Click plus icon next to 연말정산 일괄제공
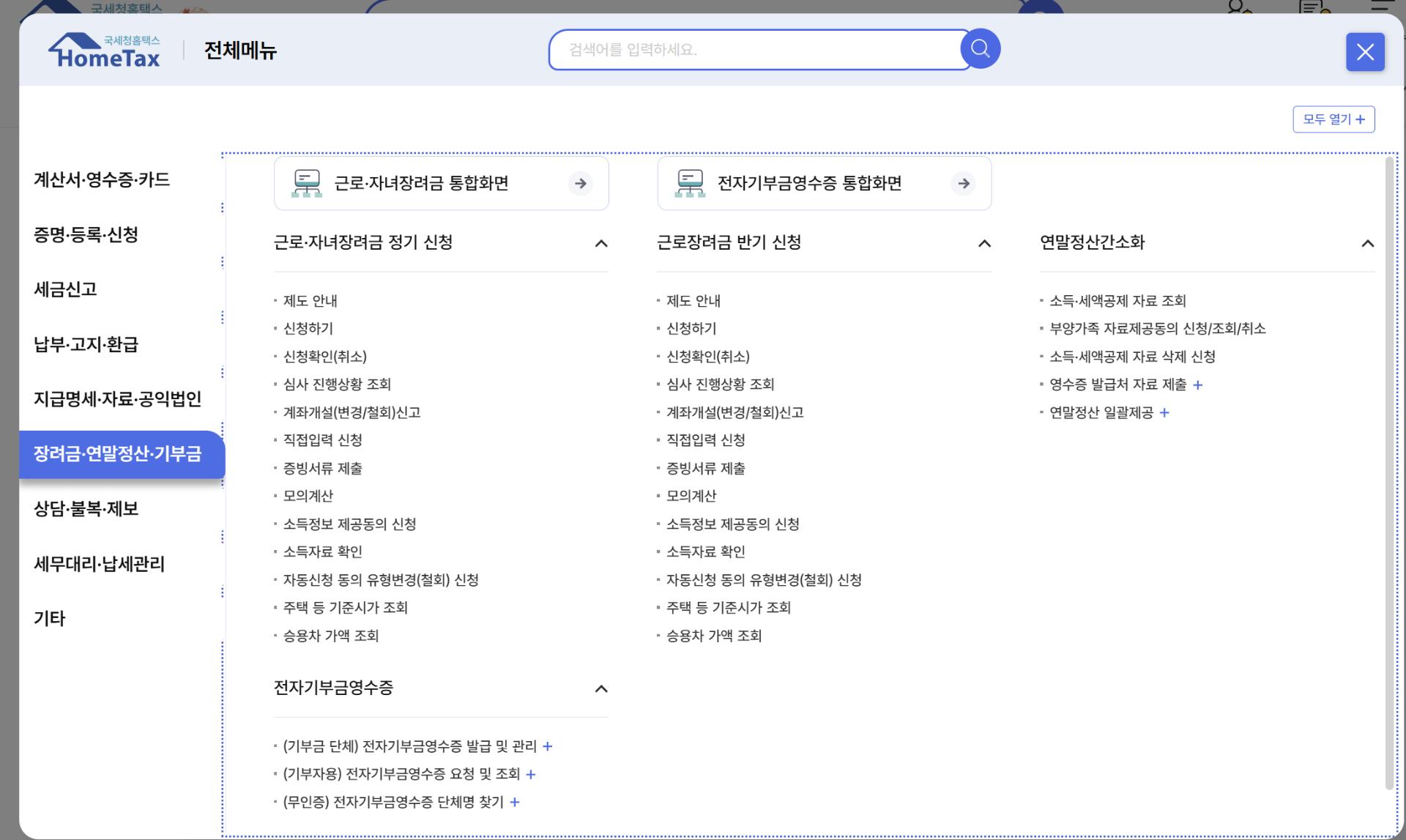Viewport: 1406px width, 840px height. tap(1164, 413)
